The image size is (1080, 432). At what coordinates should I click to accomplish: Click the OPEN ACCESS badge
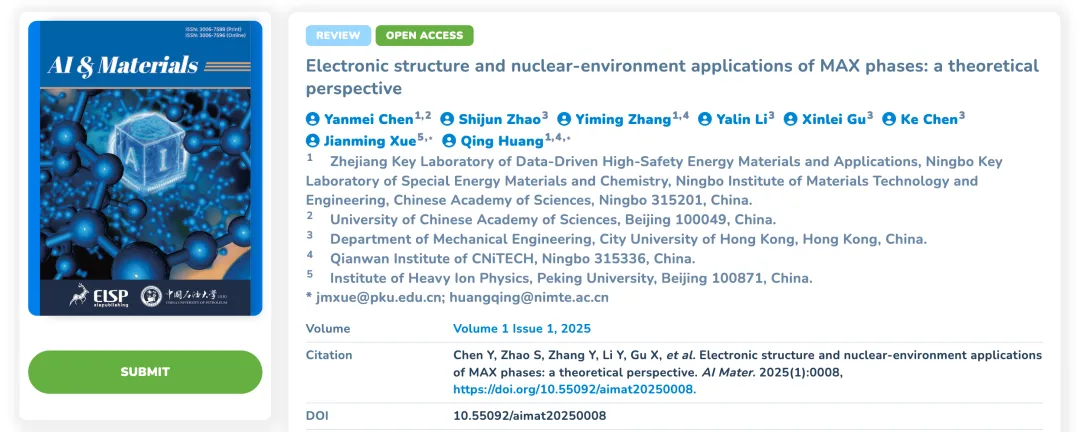point(424,36)
